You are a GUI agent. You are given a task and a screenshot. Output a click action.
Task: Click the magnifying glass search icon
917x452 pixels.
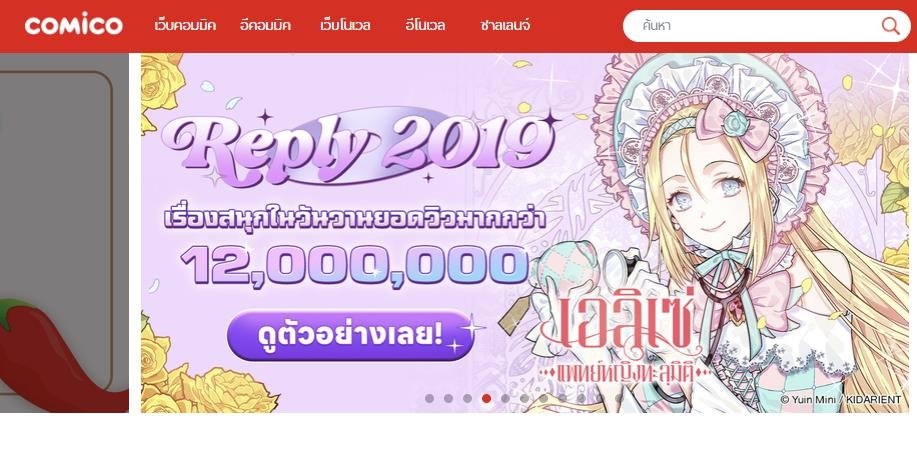(x=891, y=26)
